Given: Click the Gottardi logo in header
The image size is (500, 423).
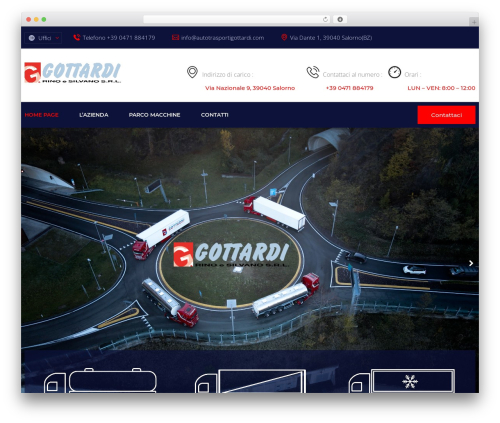Looking at the screenshot, I should [72, 72].
